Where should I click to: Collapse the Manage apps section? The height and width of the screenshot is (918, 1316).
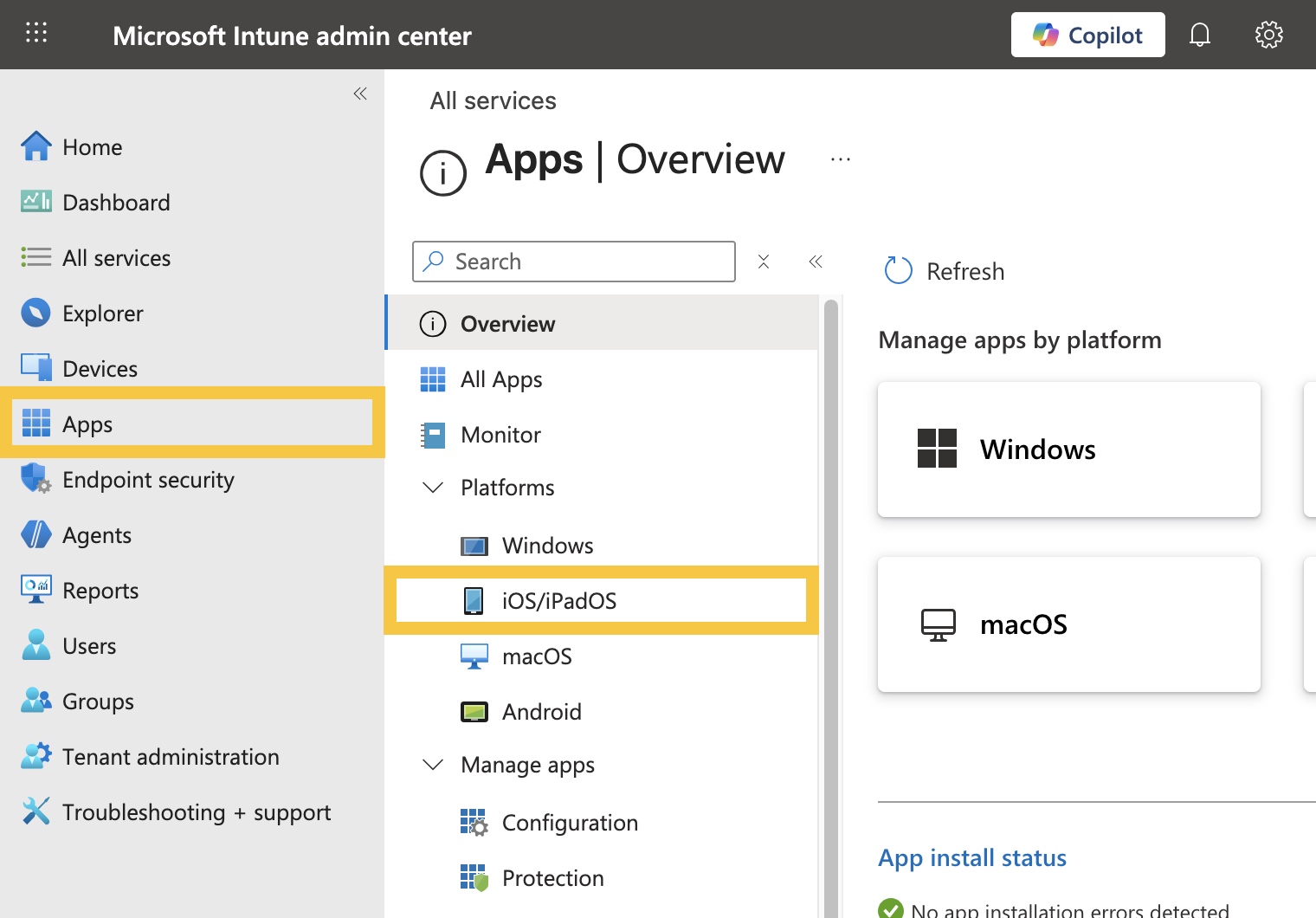tap(433, 765)
